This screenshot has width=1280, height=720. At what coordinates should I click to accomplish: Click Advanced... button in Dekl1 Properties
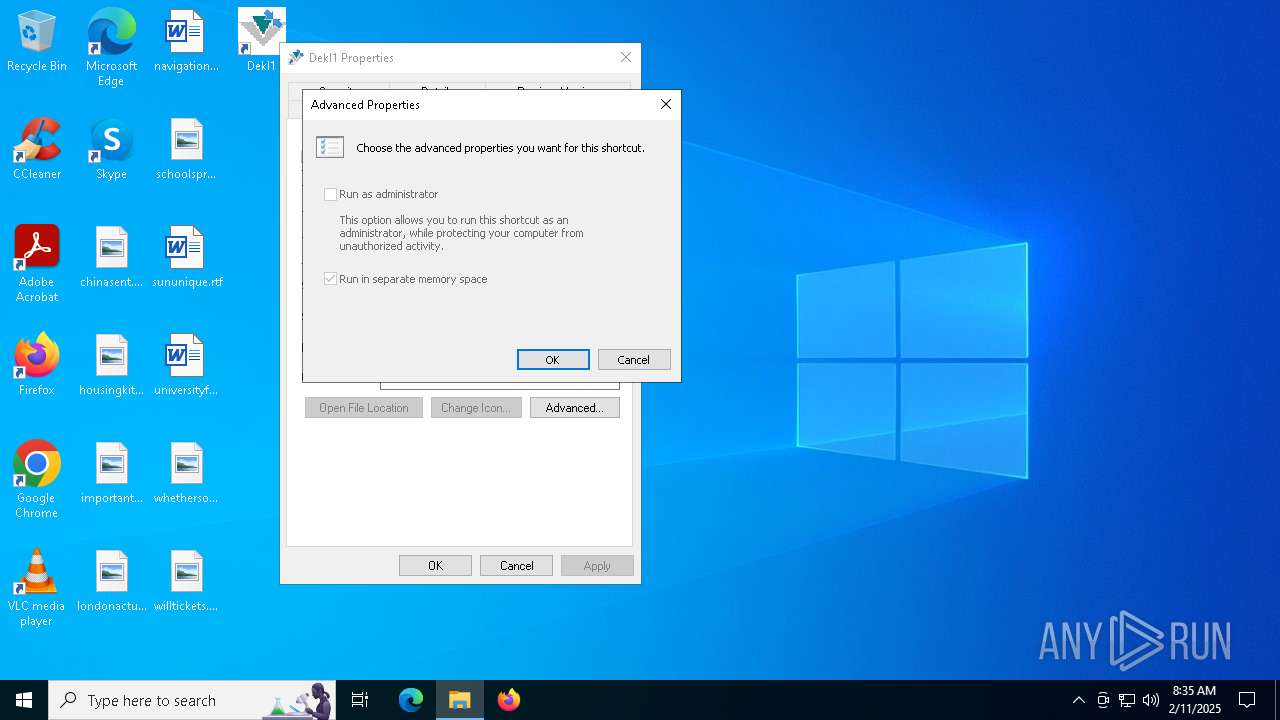tap(575, 408)
